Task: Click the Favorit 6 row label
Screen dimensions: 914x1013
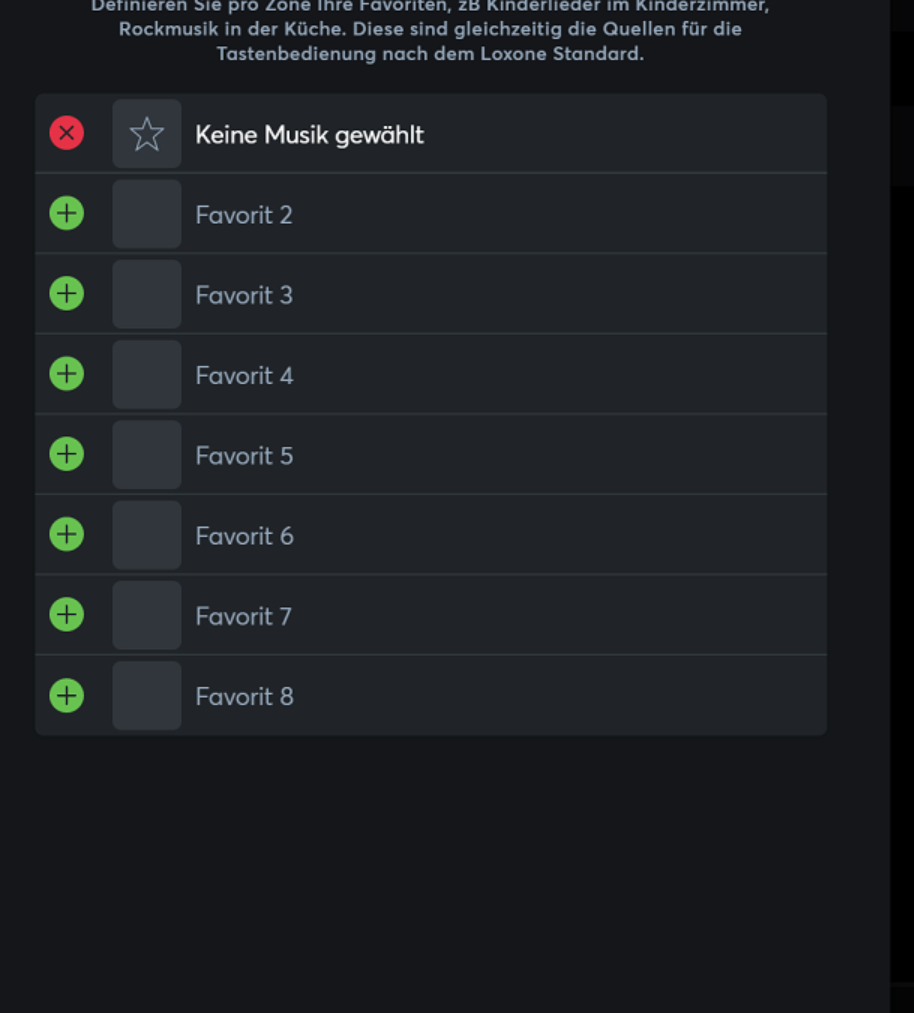Action: [244, 536]
